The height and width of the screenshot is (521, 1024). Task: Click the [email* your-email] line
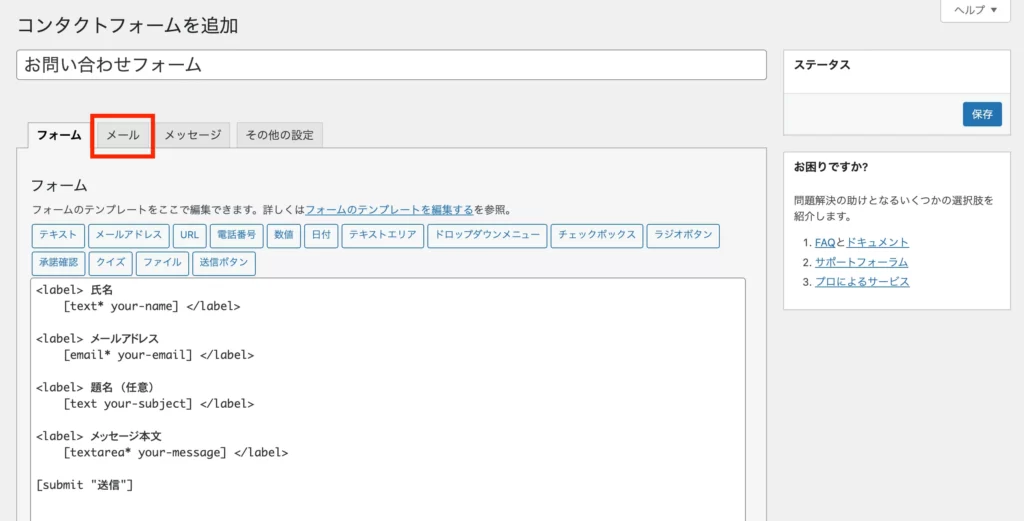click(x=159, y=355)
